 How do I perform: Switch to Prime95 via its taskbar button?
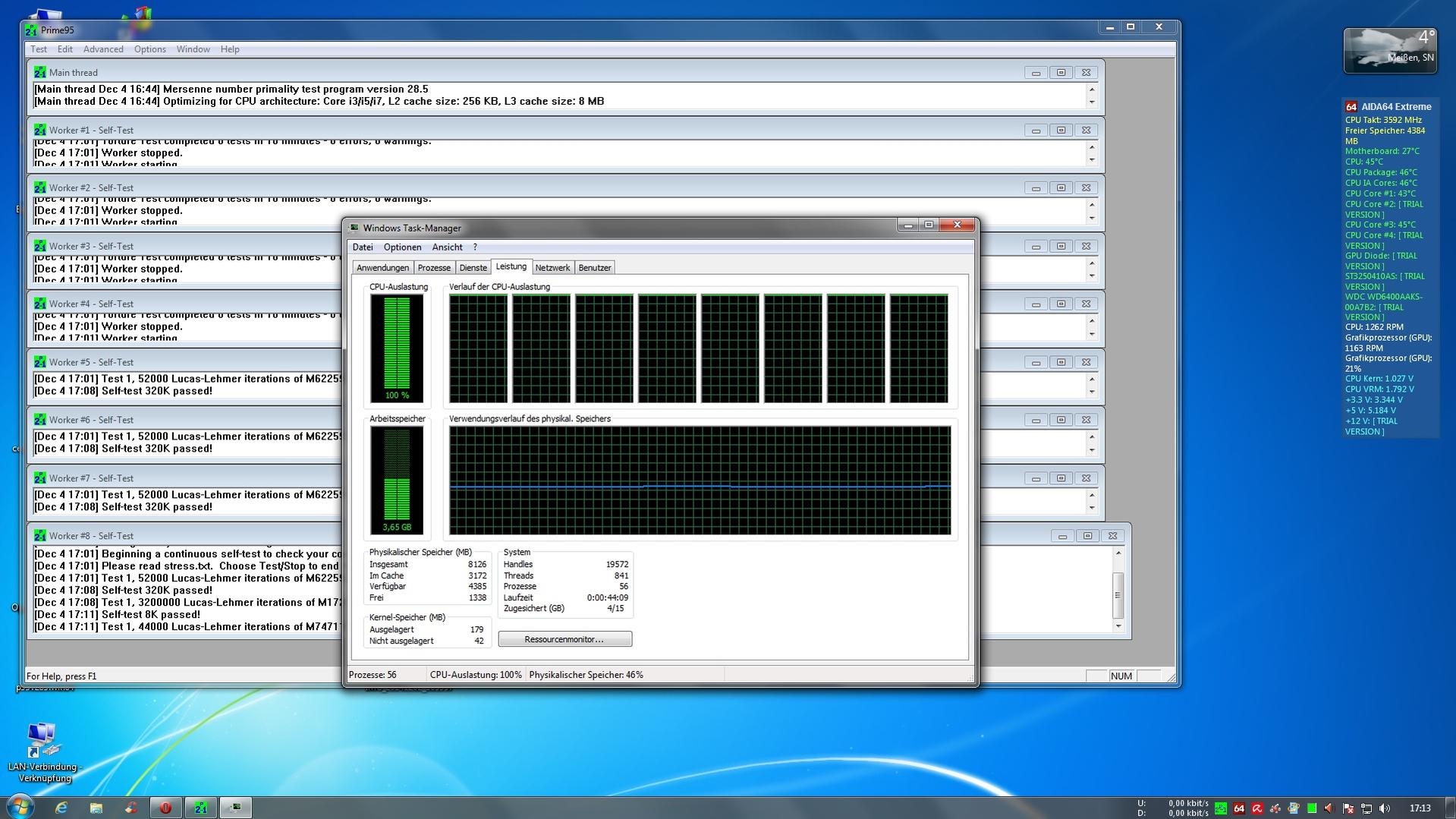[x=200, y=808]
